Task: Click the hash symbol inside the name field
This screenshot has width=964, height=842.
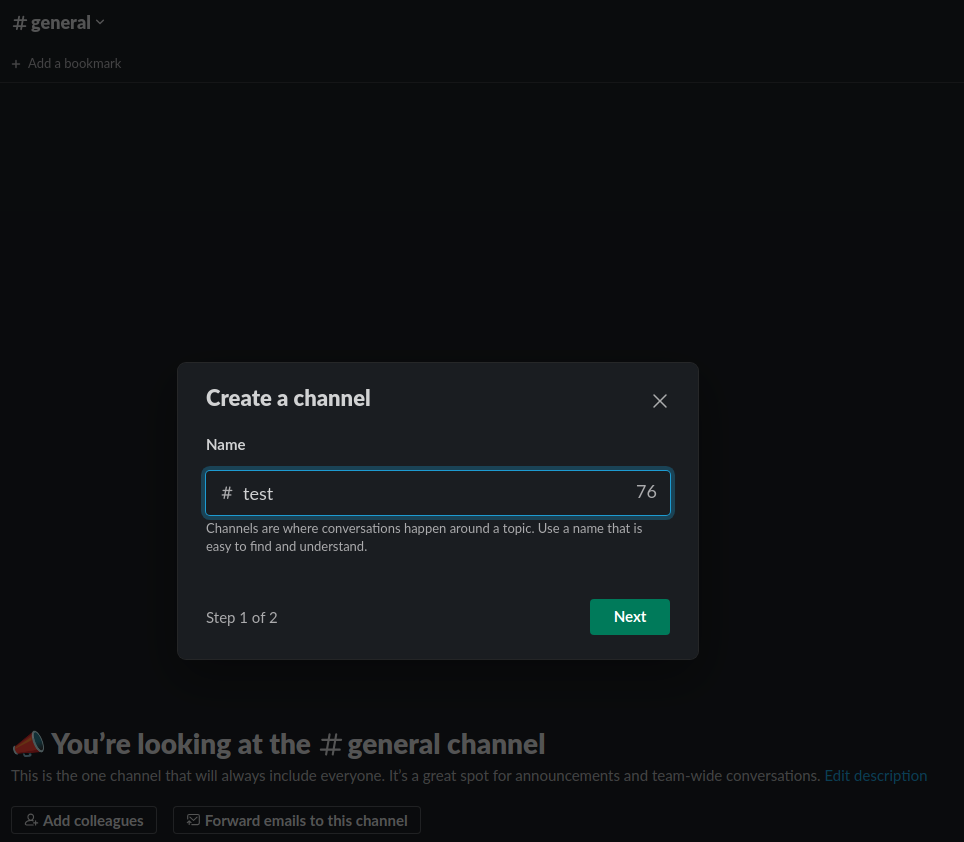Action: point(227,493)
